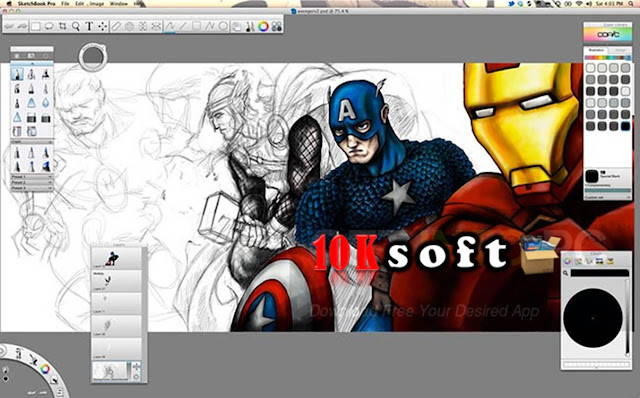Open the SketchBook Pro application menu

point(36,4)
